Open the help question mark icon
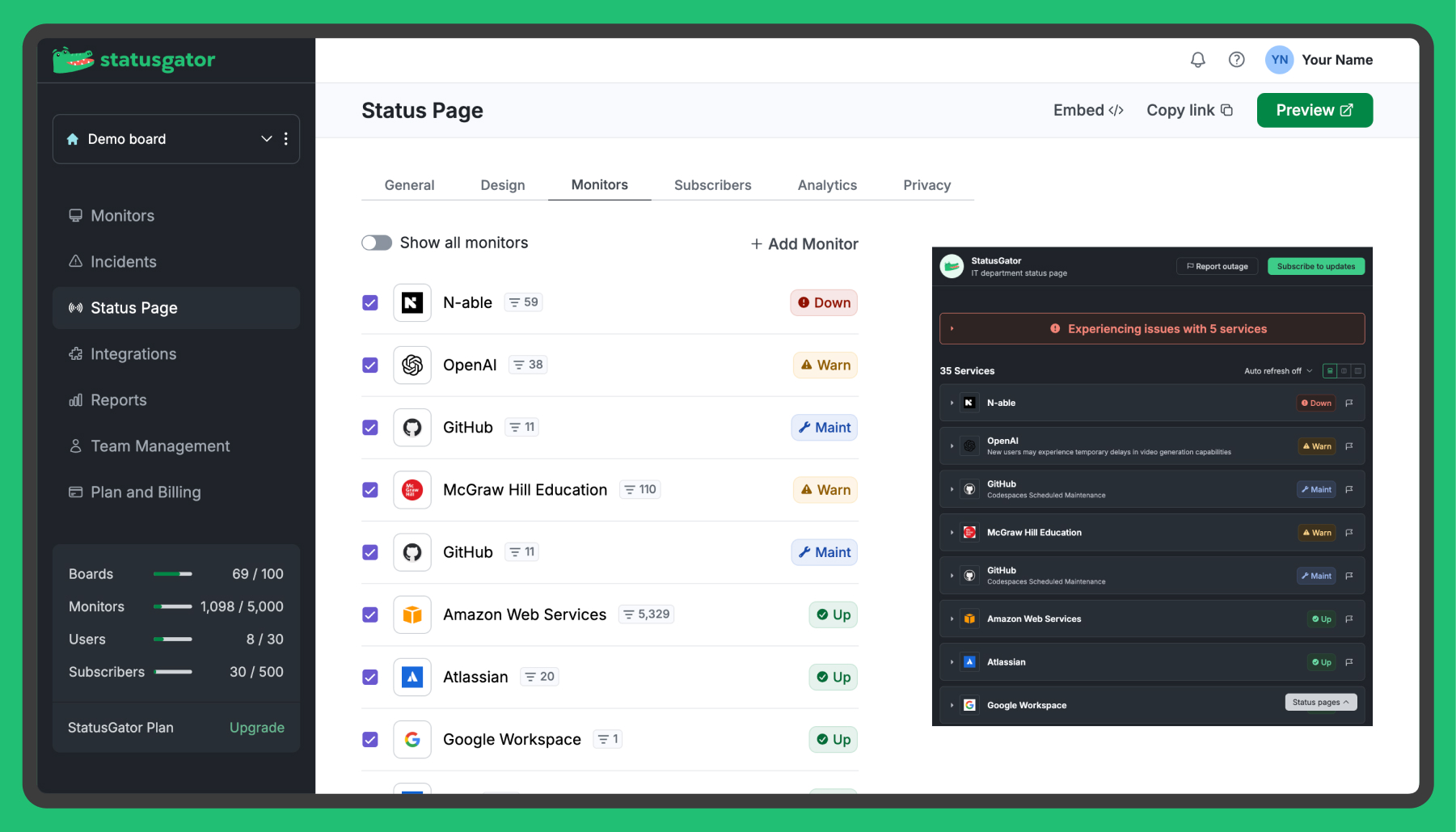 point(1236,60)
